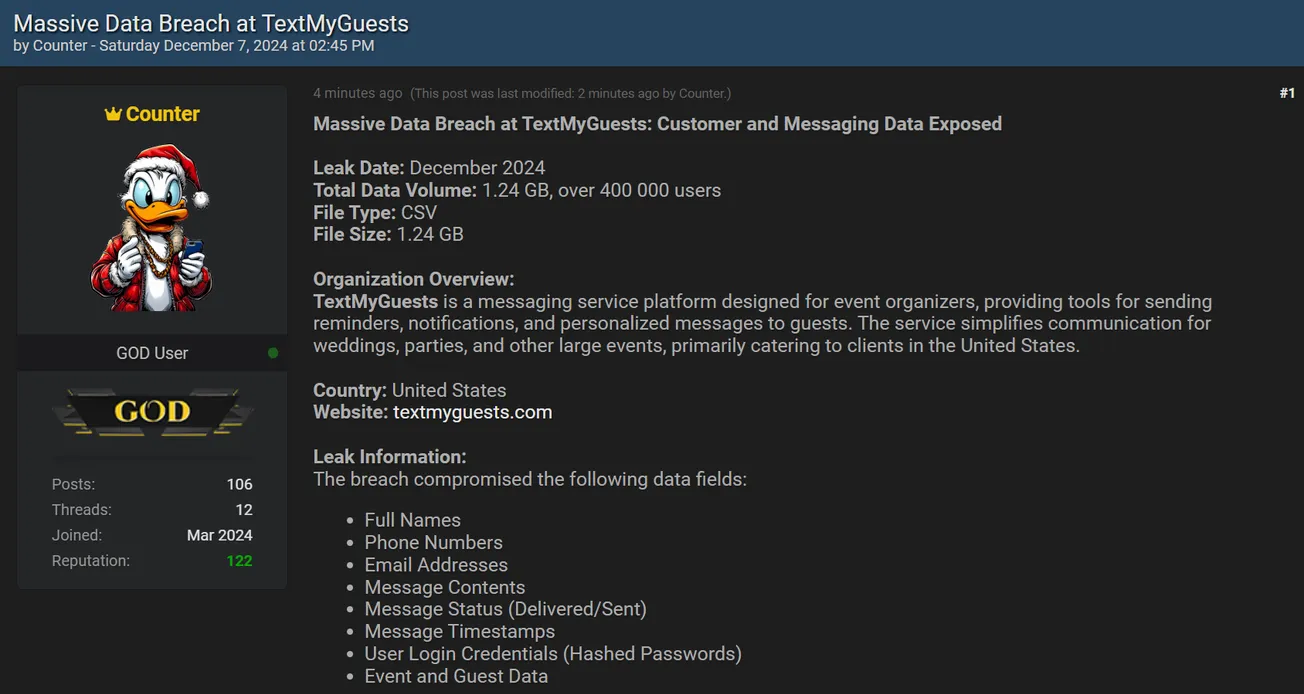The width and height of the screenshot is (1304, 694).
Task: Click the '4 minutes ago' post timestamp
Action: pos(357,92)
